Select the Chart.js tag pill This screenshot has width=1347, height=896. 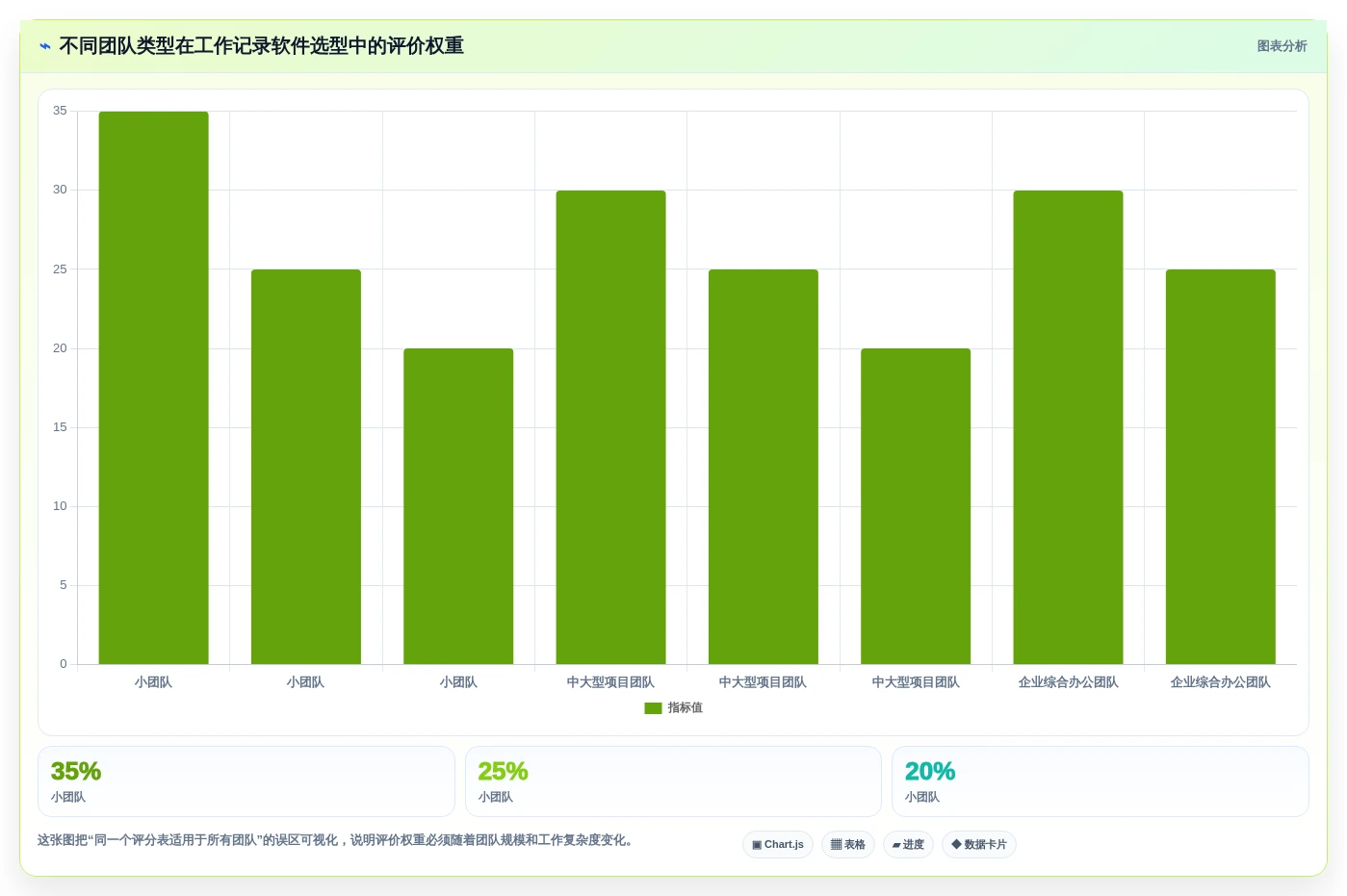click(778, 844)
